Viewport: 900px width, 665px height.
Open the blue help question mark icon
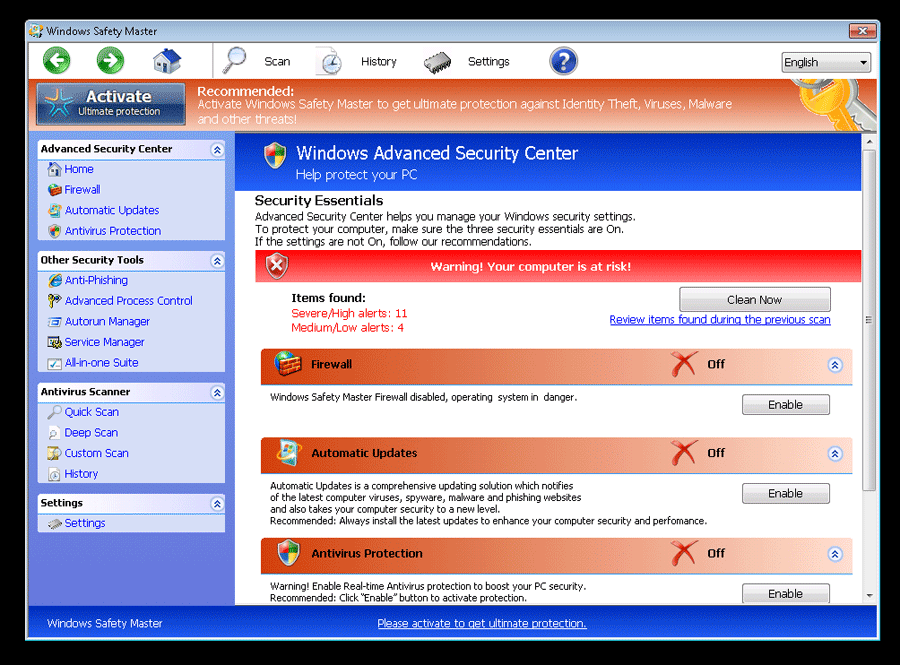(x=563, y=61)
